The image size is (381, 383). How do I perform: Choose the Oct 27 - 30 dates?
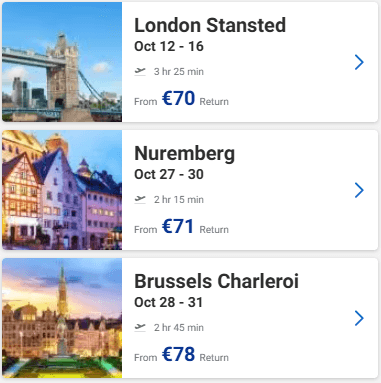[169, 174]
